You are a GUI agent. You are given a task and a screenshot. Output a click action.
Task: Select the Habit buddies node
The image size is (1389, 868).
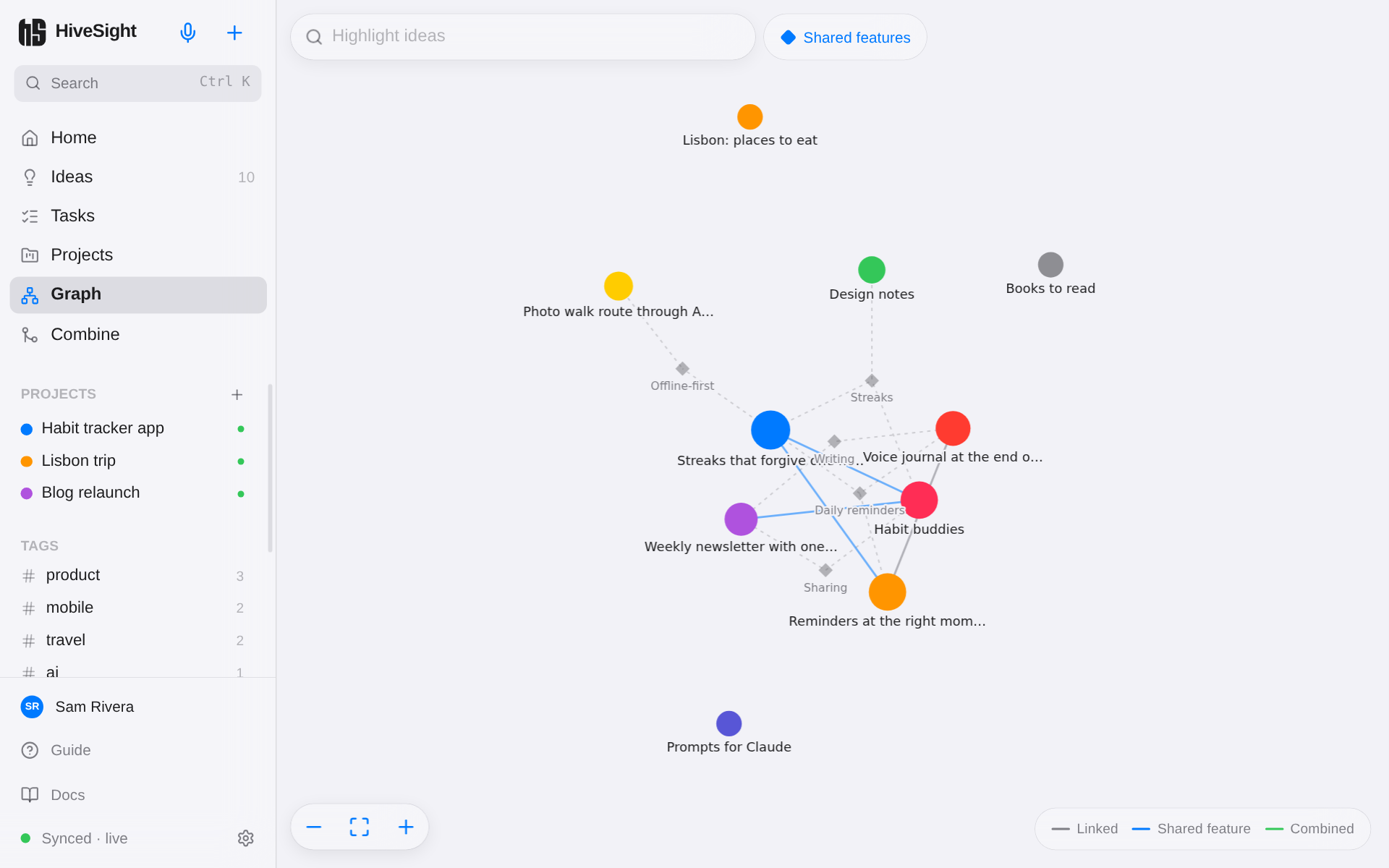tap(919, 500)
